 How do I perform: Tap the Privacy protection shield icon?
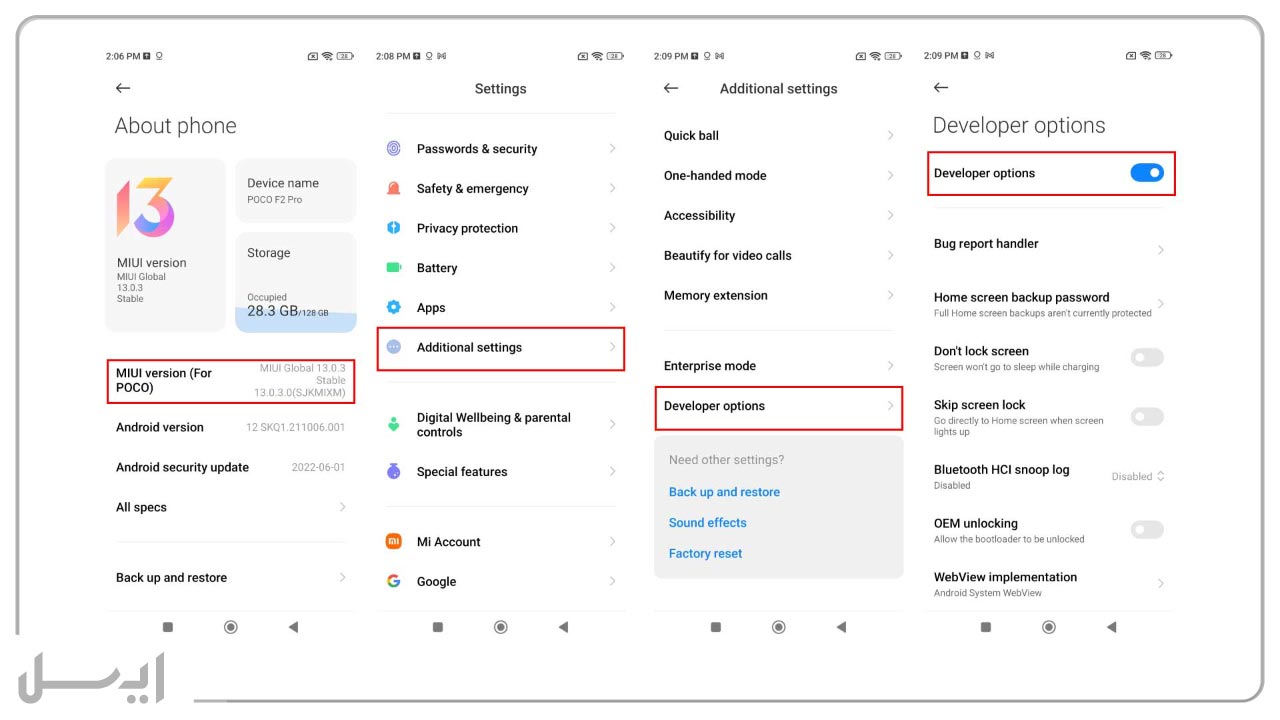coord(394,228)
